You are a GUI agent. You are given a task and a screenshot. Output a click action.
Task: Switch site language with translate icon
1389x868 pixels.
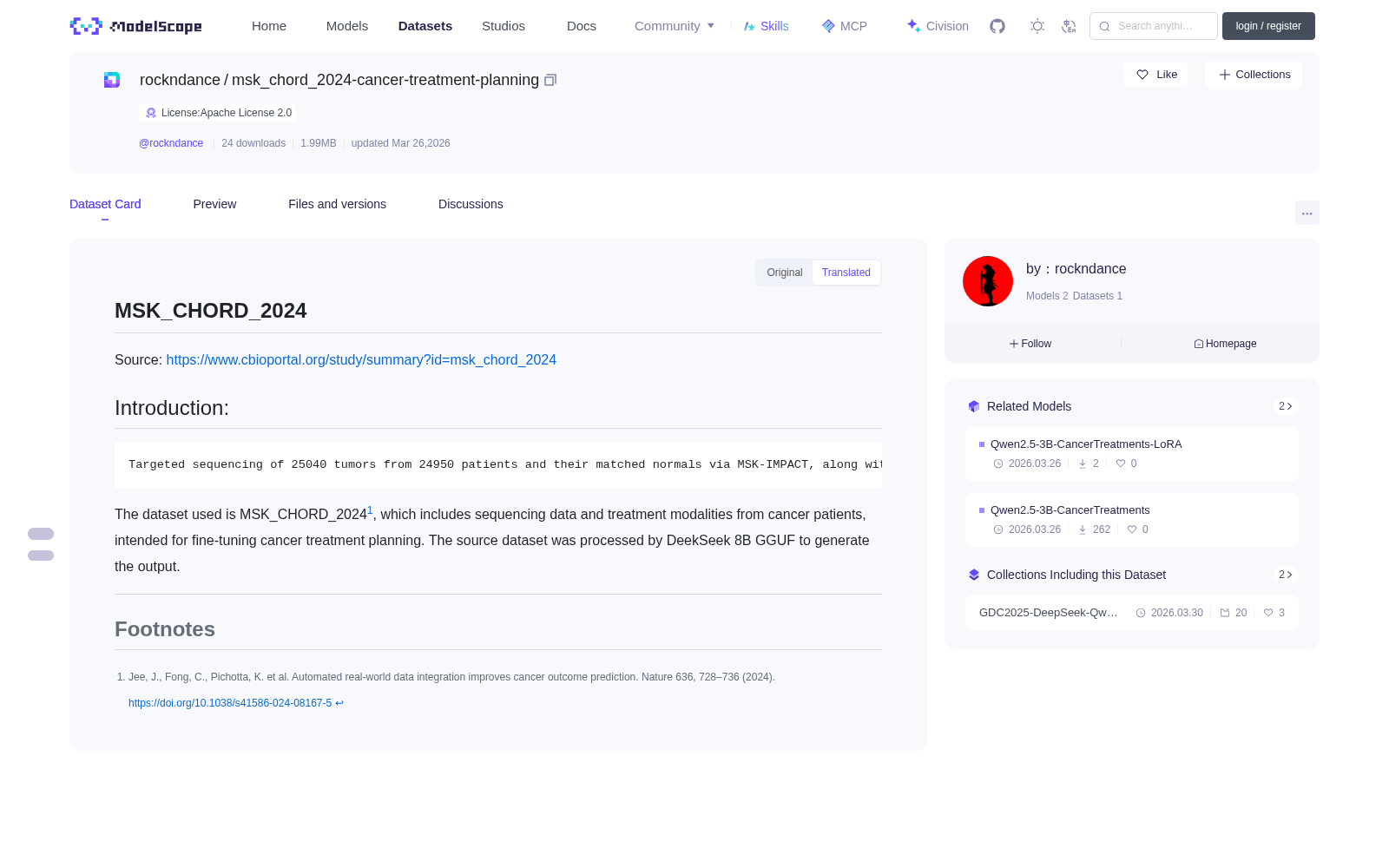1069,26
